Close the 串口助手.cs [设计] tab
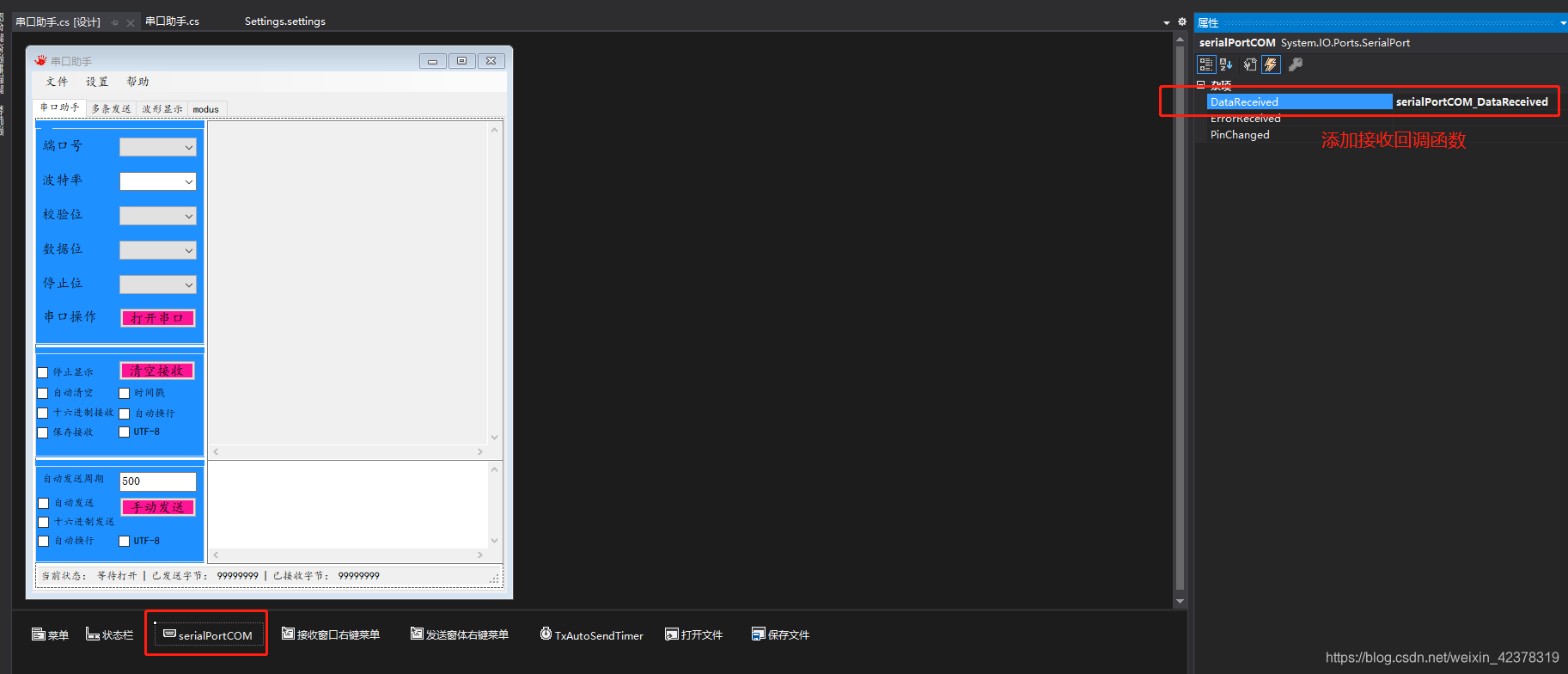The image size is (1568, 674). [x=131, y=22]
